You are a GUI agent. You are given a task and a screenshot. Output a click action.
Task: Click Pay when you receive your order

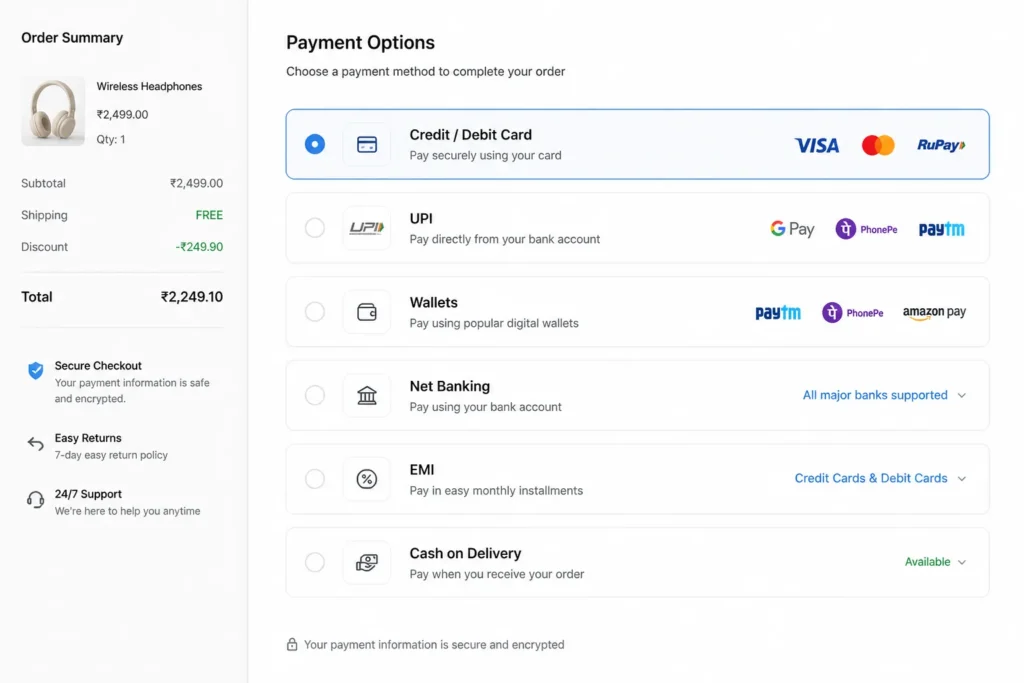[x=497, y=574]
